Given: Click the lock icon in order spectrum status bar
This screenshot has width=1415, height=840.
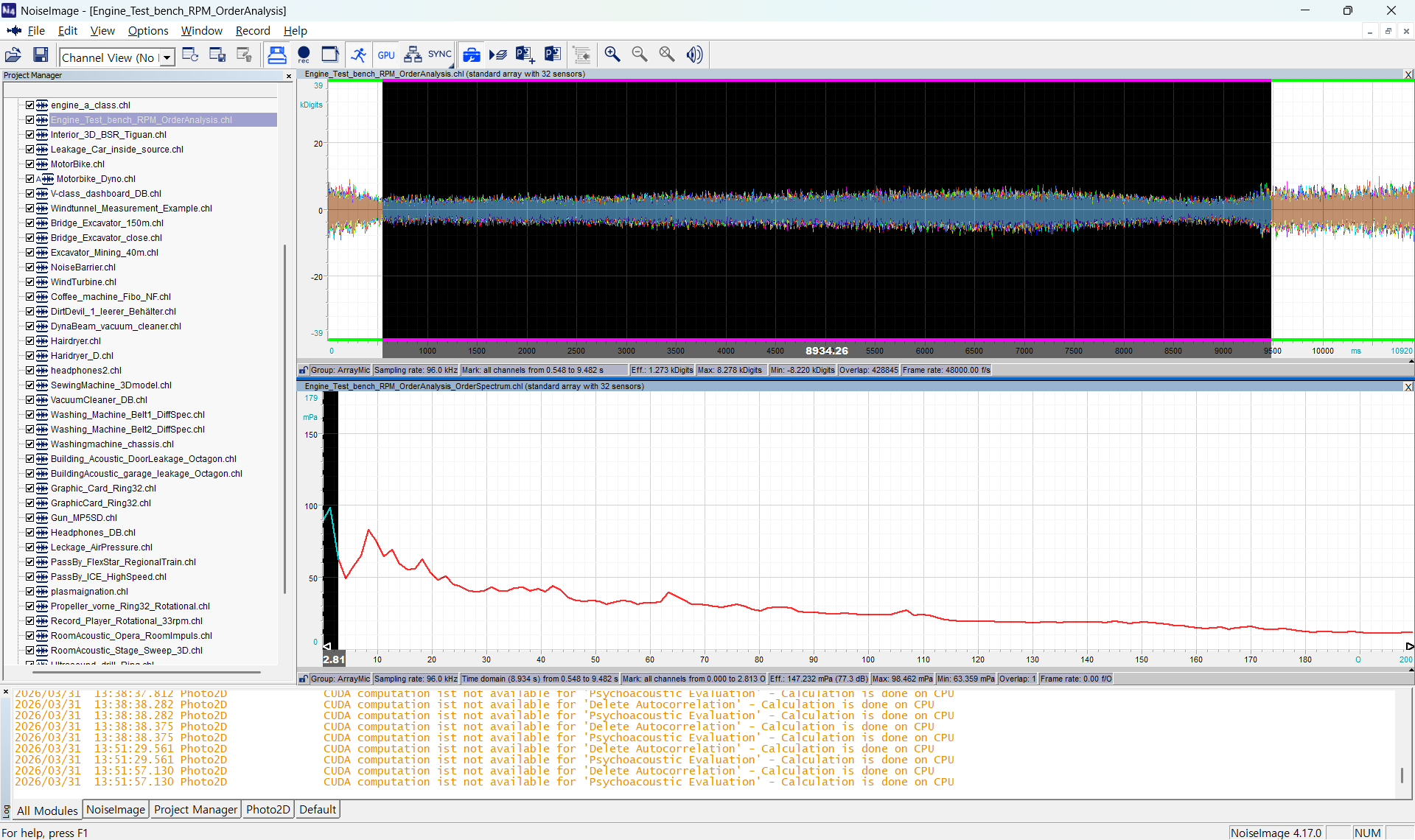Looking at the screenshot, I should pyautogui.click(x=303, y=679).
